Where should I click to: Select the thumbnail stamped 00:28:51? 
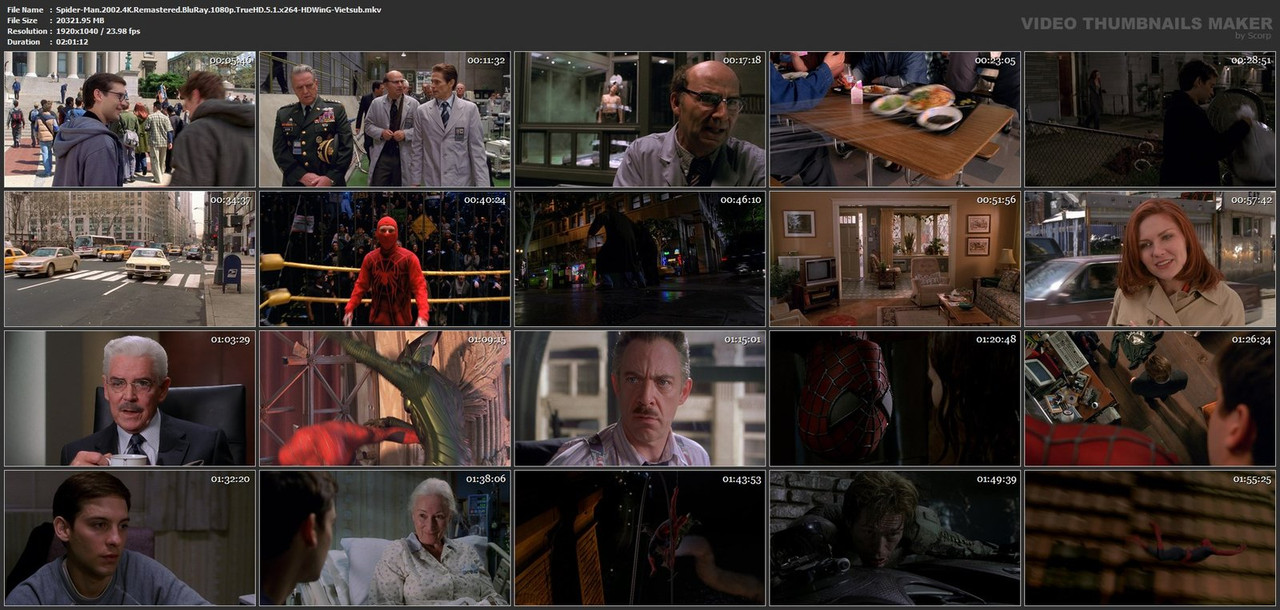tap(1150, 120)
